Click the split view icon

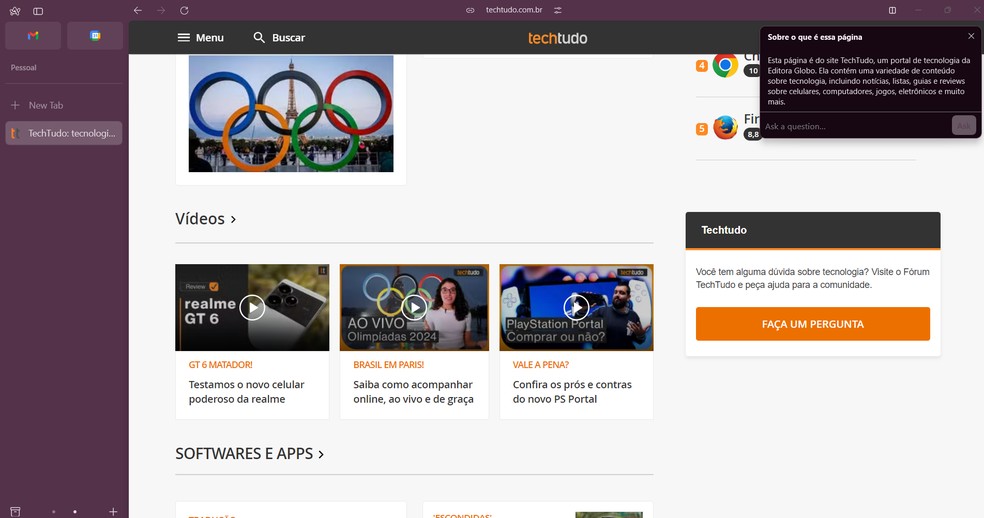click(x=892, y=10)
